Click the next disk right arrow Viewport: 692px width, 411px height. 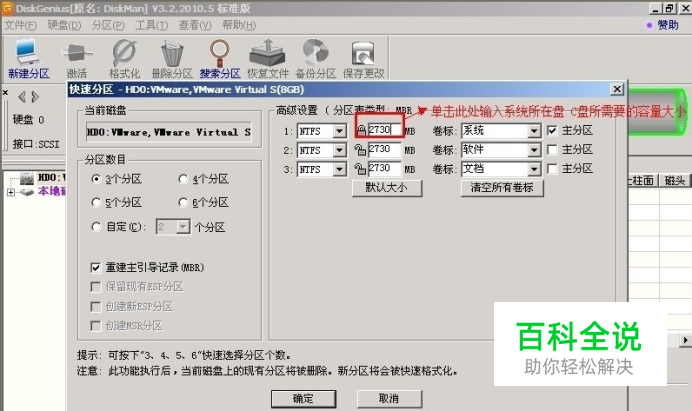click(x=35, y=97)
